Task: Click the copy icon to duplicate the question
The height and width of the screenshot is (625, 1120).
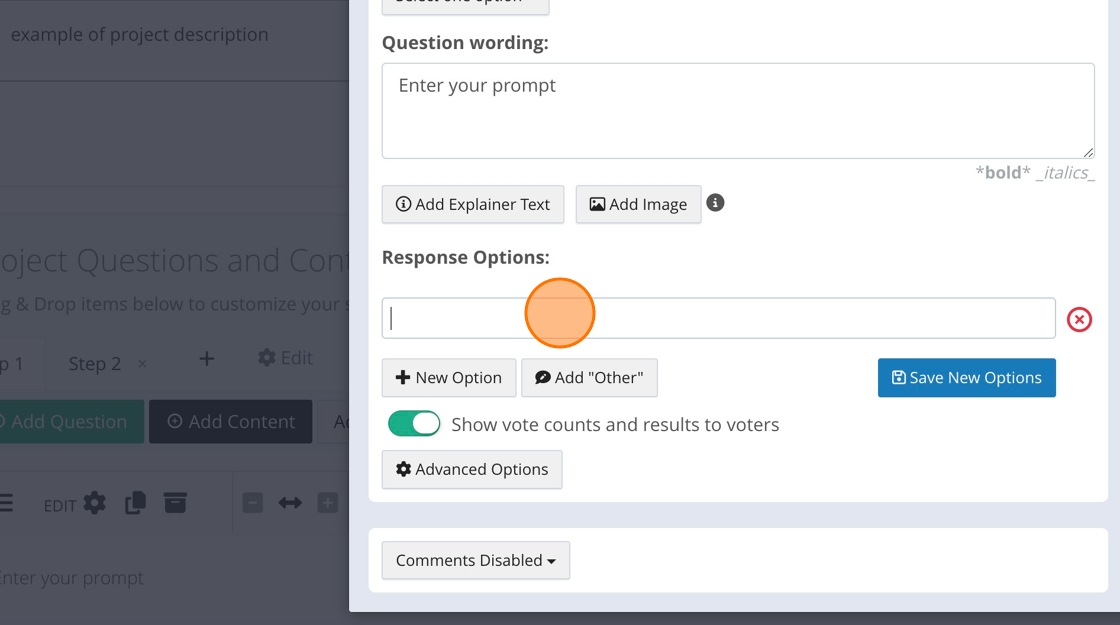Action: point(135,503)
